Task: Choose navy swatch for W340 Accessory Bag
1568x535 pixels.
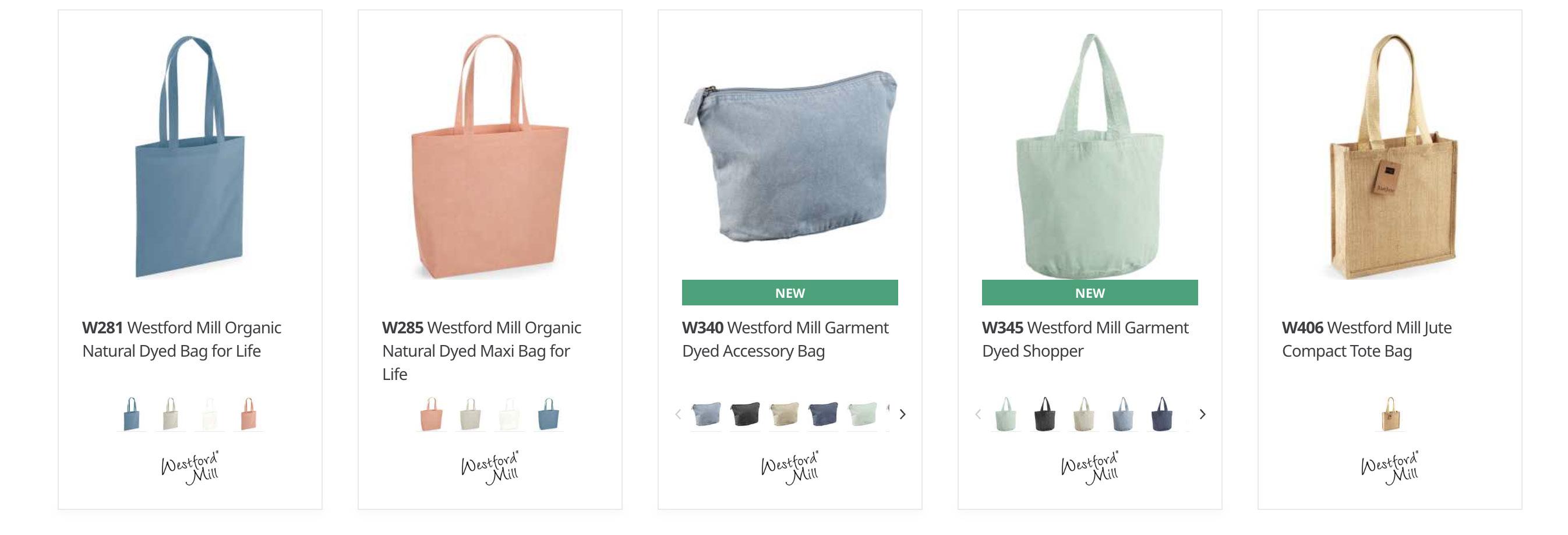Action: click(x=823, y=414)
